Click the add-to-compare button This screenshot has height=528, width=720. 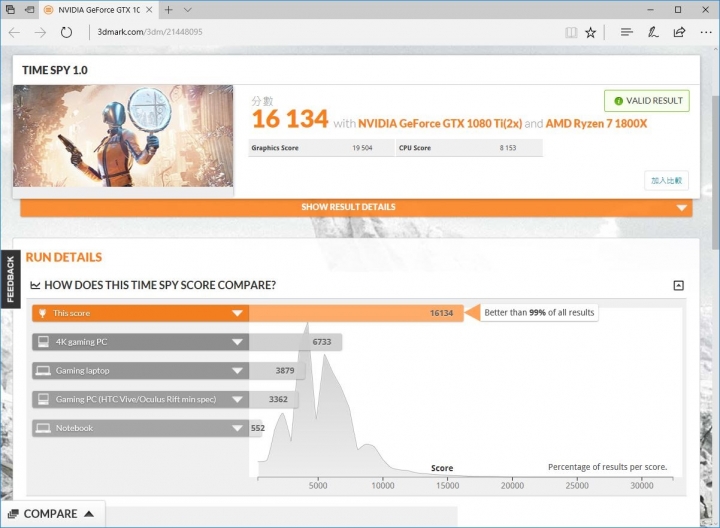[x=666, y=180]
